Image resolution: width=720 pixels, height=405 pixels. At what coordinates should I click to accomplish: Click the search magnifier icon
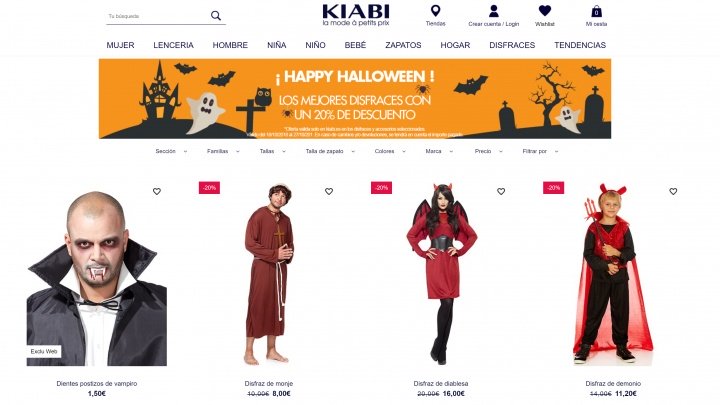pyautogui.click(x=216, y=16)
